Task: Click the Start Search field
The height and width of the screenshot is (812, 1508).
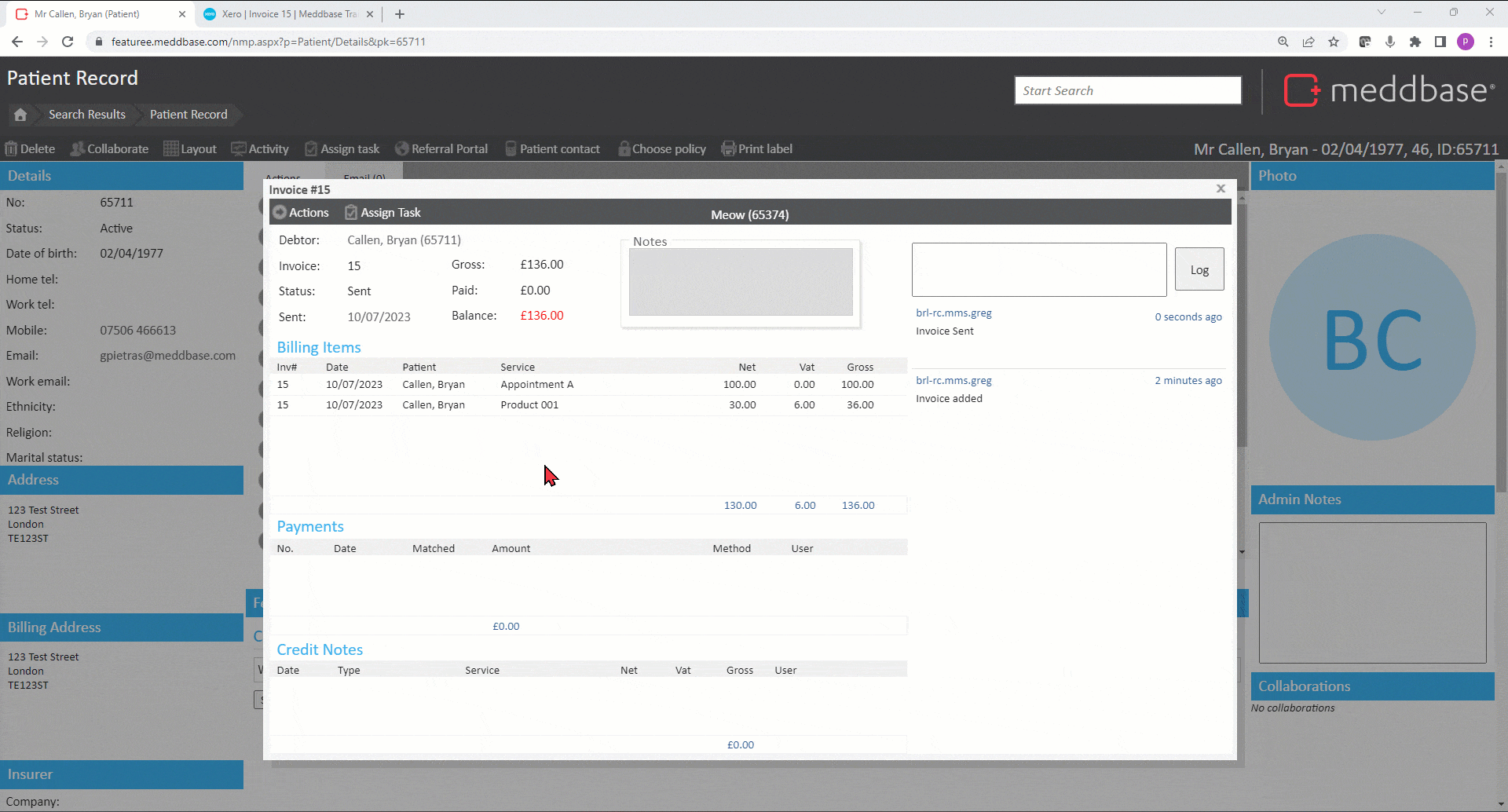Action: coord(1127,90)
